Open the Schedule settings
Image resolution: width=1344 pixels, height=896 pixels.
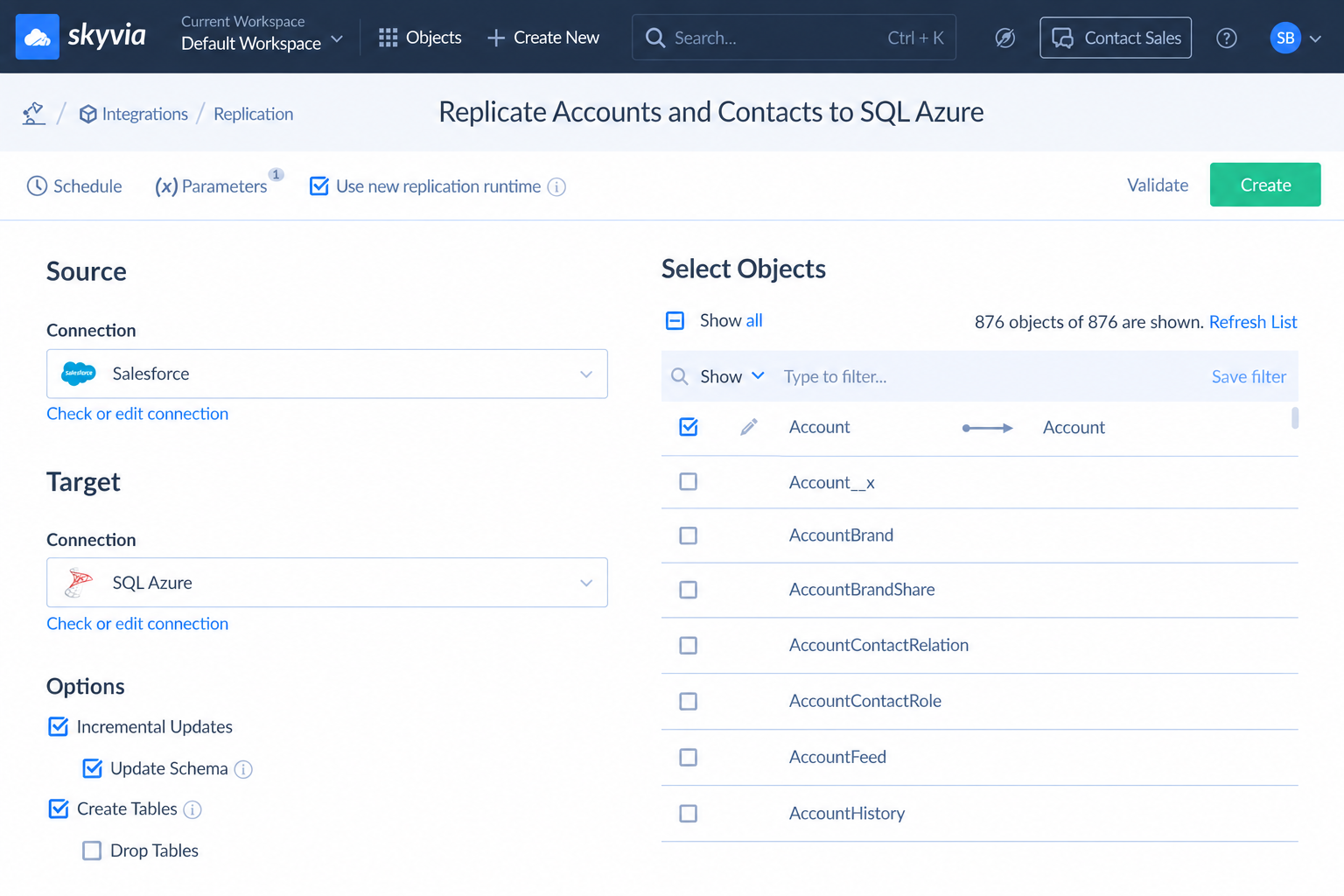pyautogui.click(x=74, y=185)
